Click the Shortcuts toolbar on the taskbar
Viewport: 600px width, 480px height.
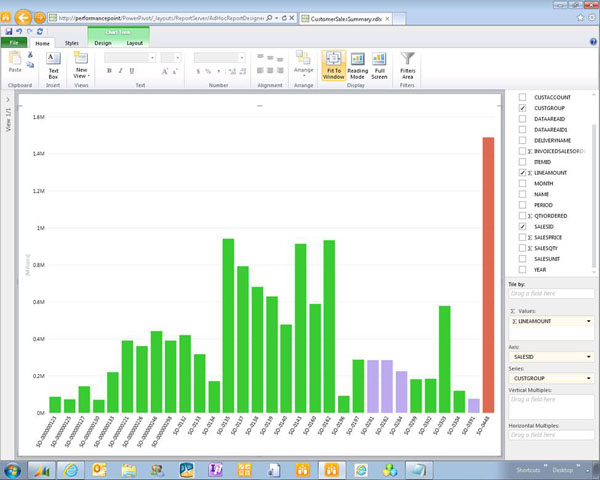528,470
